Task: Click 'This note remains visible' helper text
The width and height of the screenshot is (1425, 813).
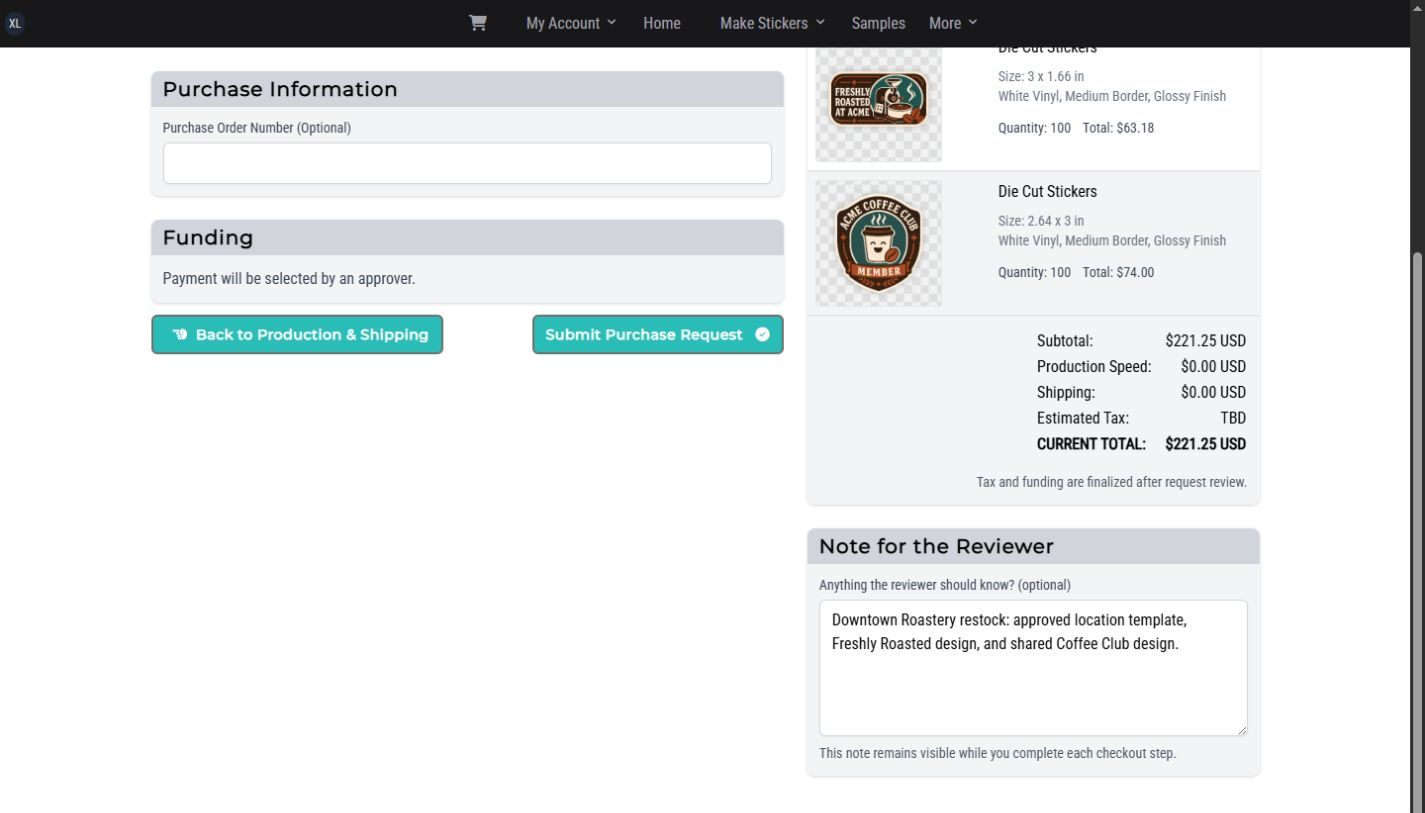Action: (x=998, y=753)
